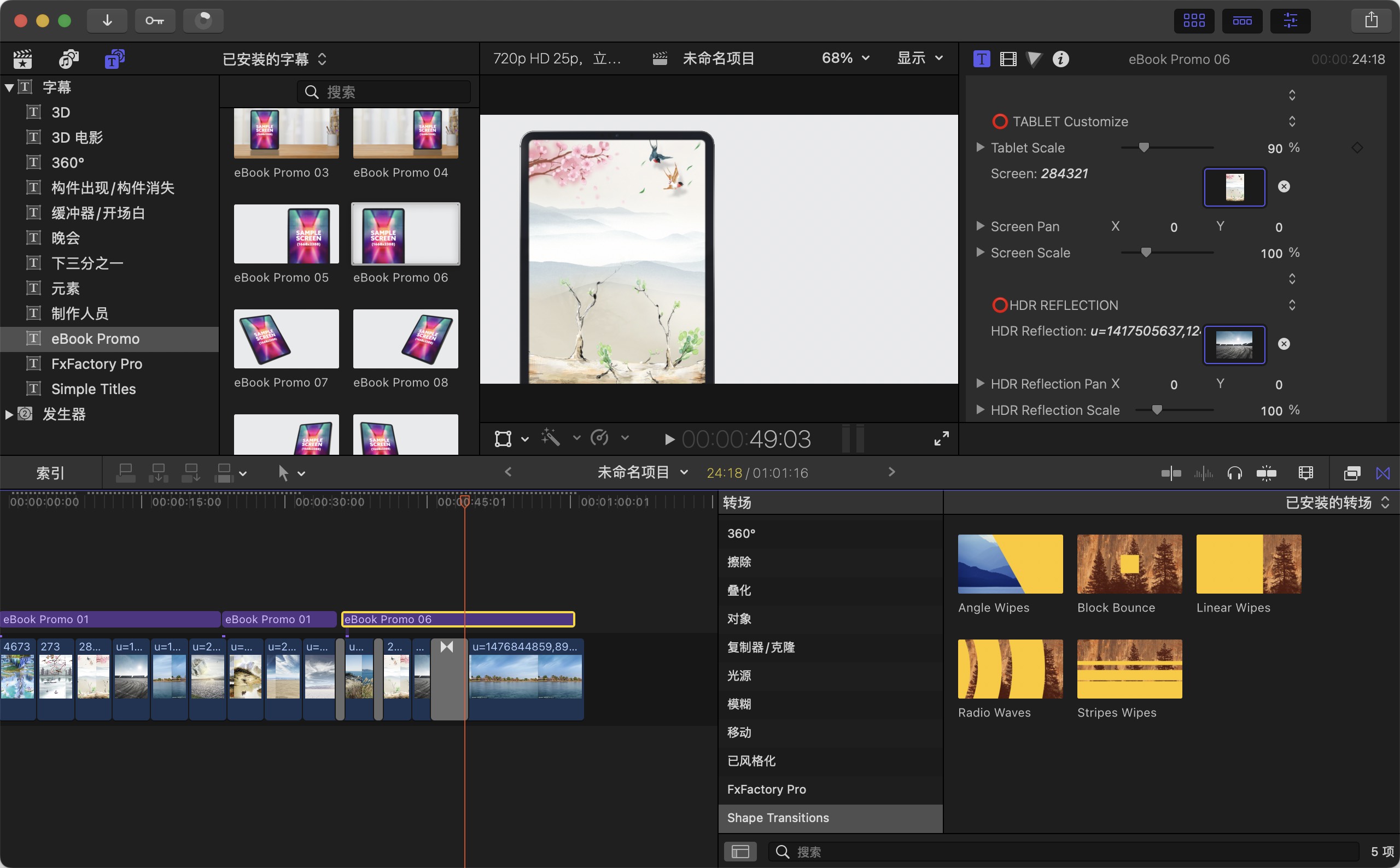Expand the 发生器 category tree
1400x868 pixels.
pos(9,414)
